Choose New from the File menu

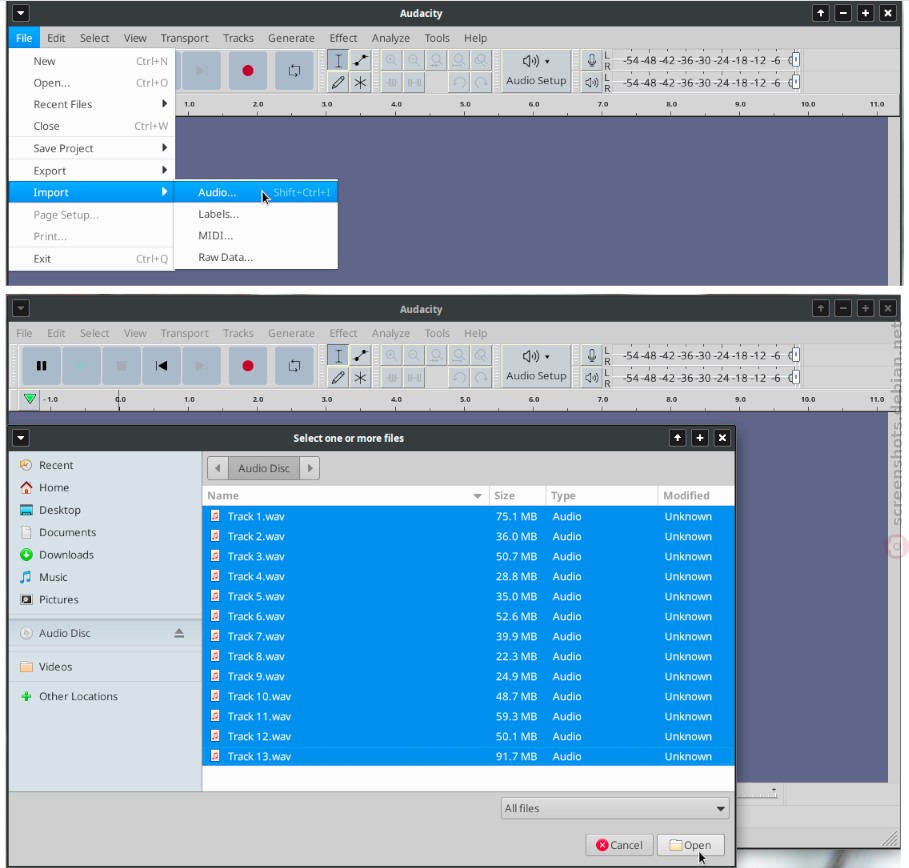point(92,61)
